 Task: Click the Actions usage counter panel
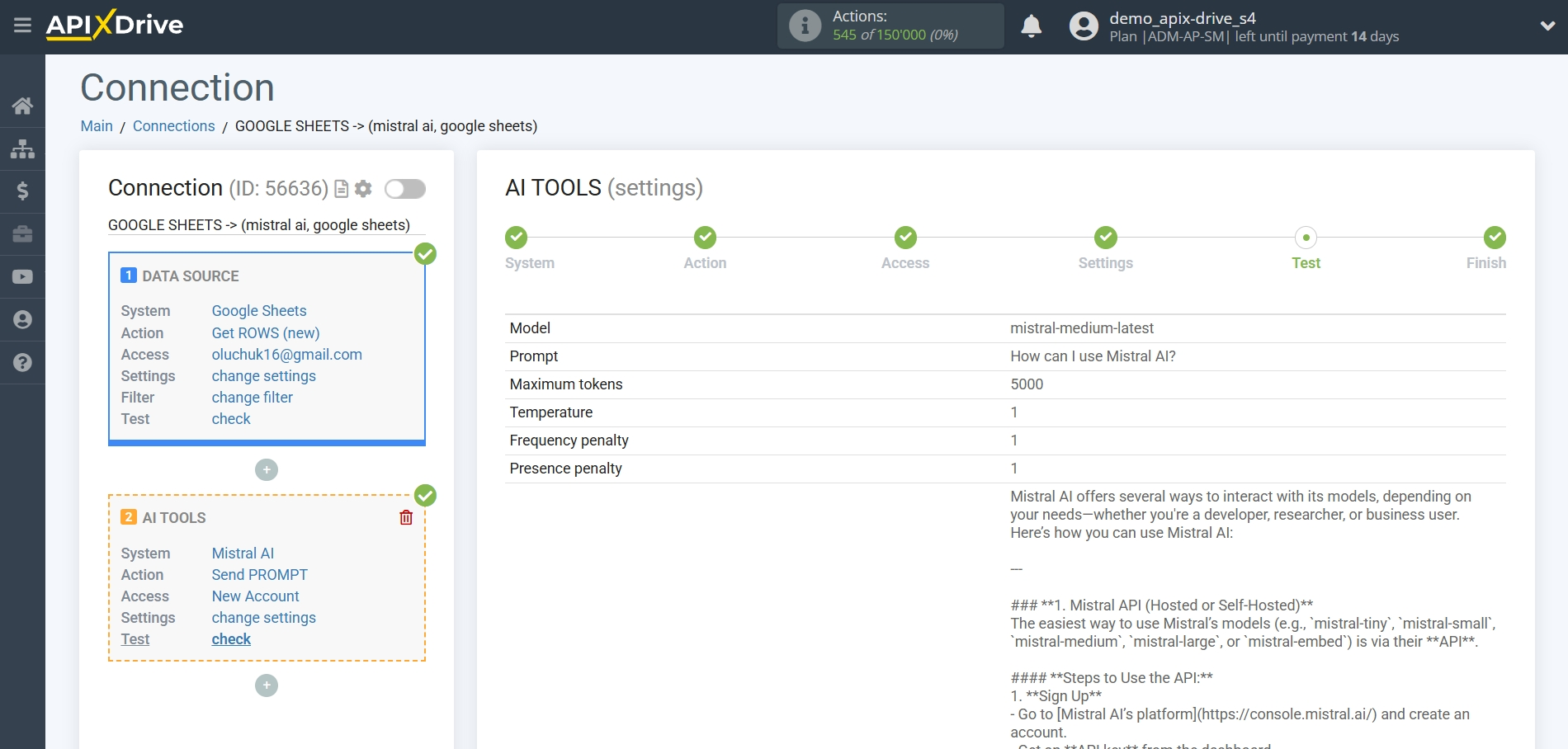[890, 26]
